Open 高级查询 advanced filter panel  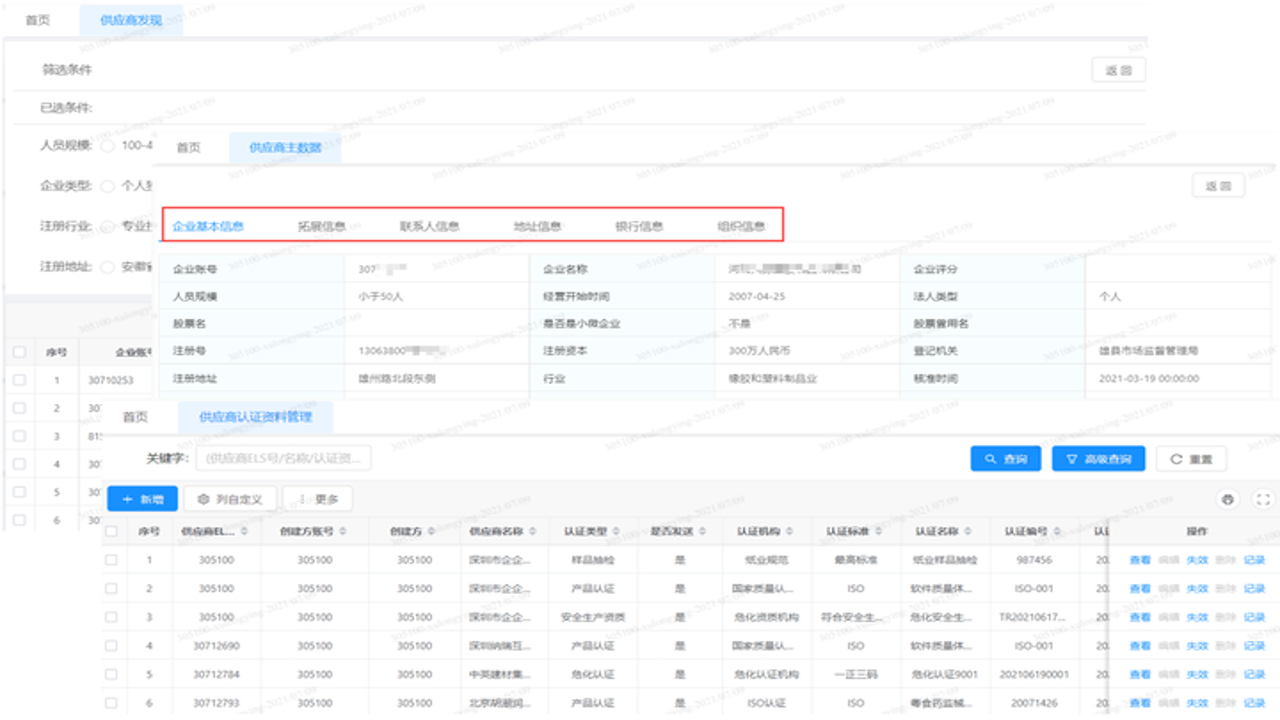point(1100,459)
